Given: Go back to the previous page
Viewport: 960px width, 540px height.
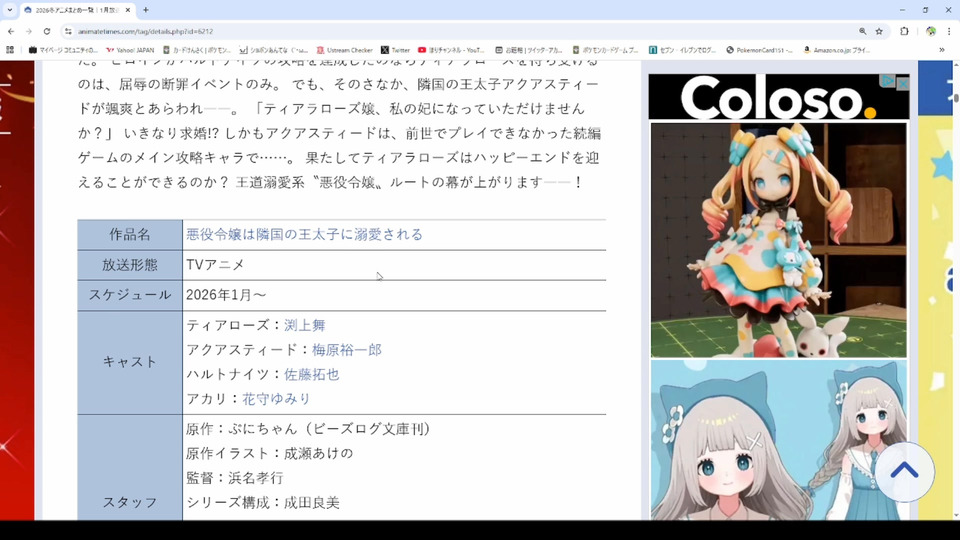Looking at the screenshot, I should 11,31.
